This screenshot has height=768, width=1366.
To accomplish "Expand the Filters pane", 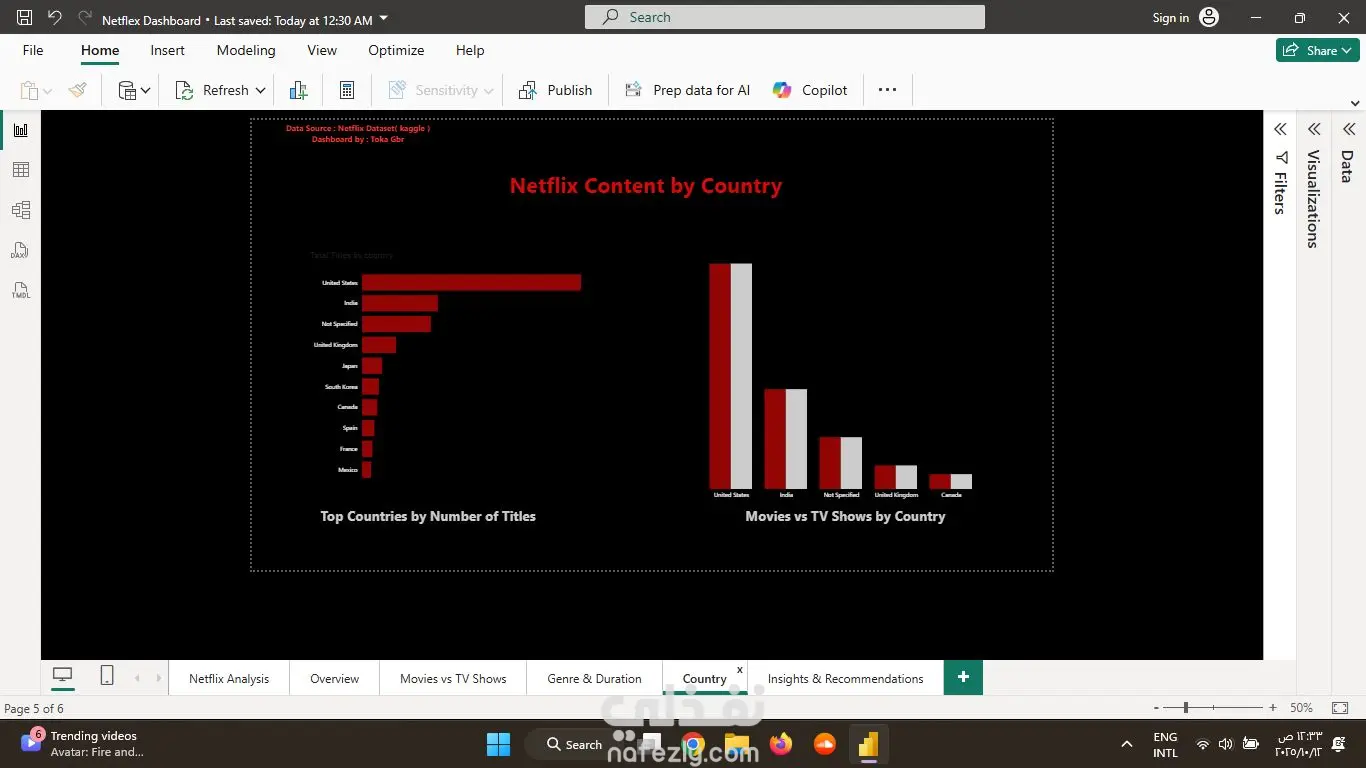I will [x=1280, y=129].
